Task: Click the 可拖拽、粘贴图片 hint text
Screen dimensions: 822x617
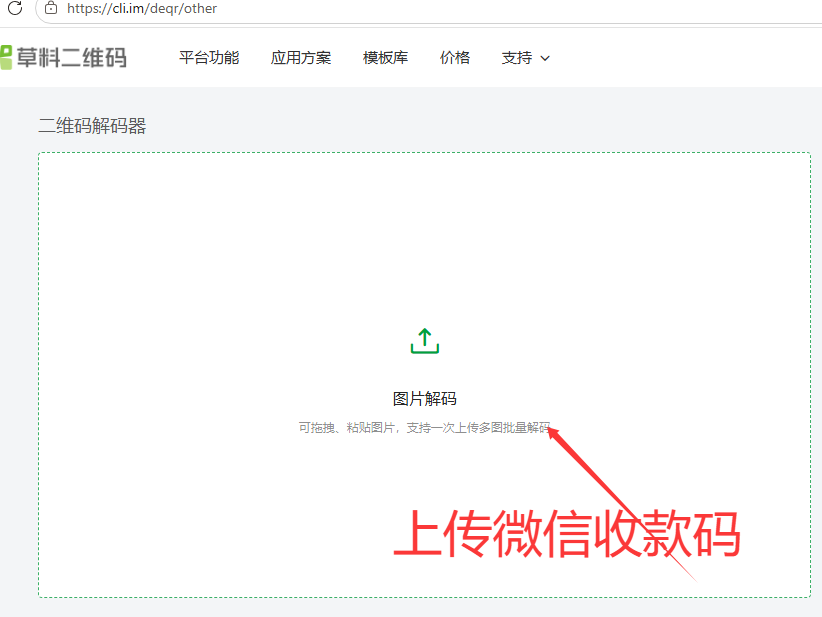Action: [425, 428]
